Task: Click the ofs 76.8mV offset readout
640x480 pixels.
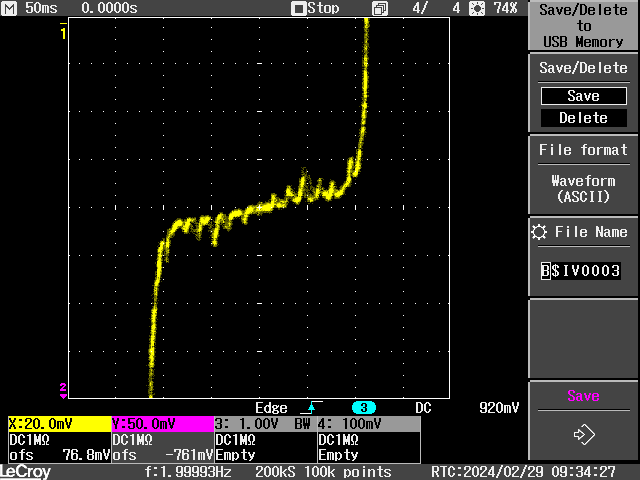Action: pyautogui.click(x=60, y=455)
